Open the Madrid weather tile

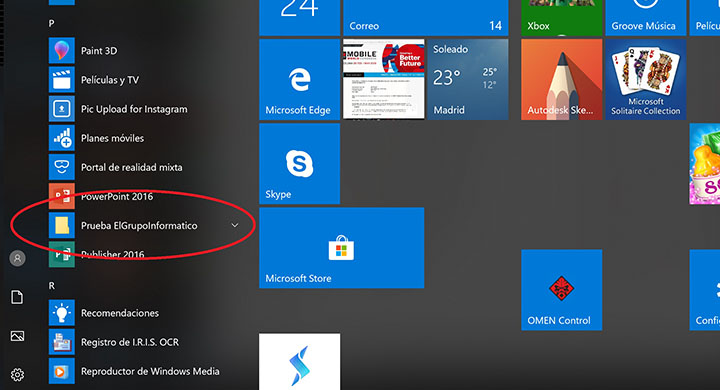[468, 79]
